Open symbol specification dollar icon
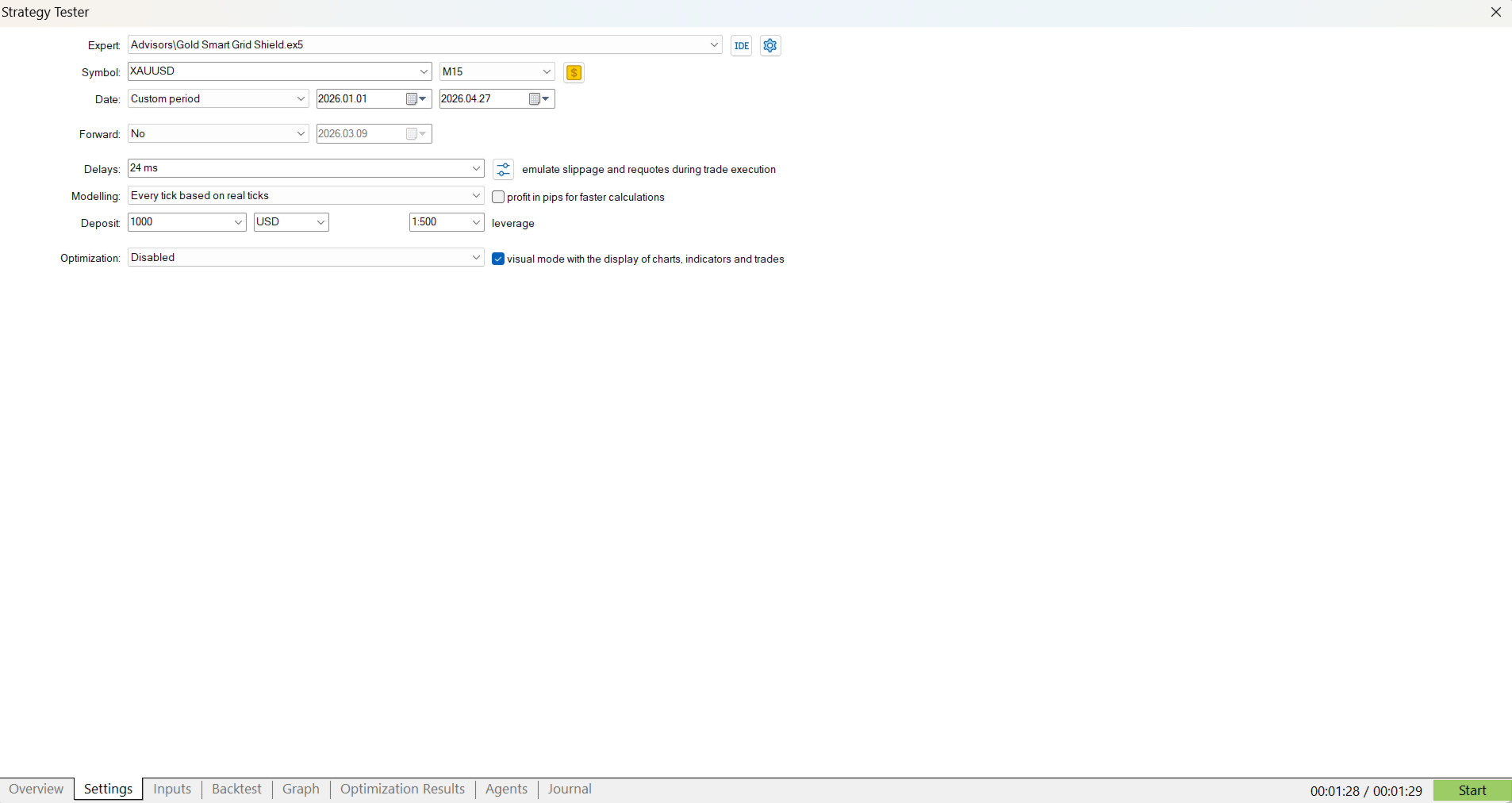 click(574, 73)
